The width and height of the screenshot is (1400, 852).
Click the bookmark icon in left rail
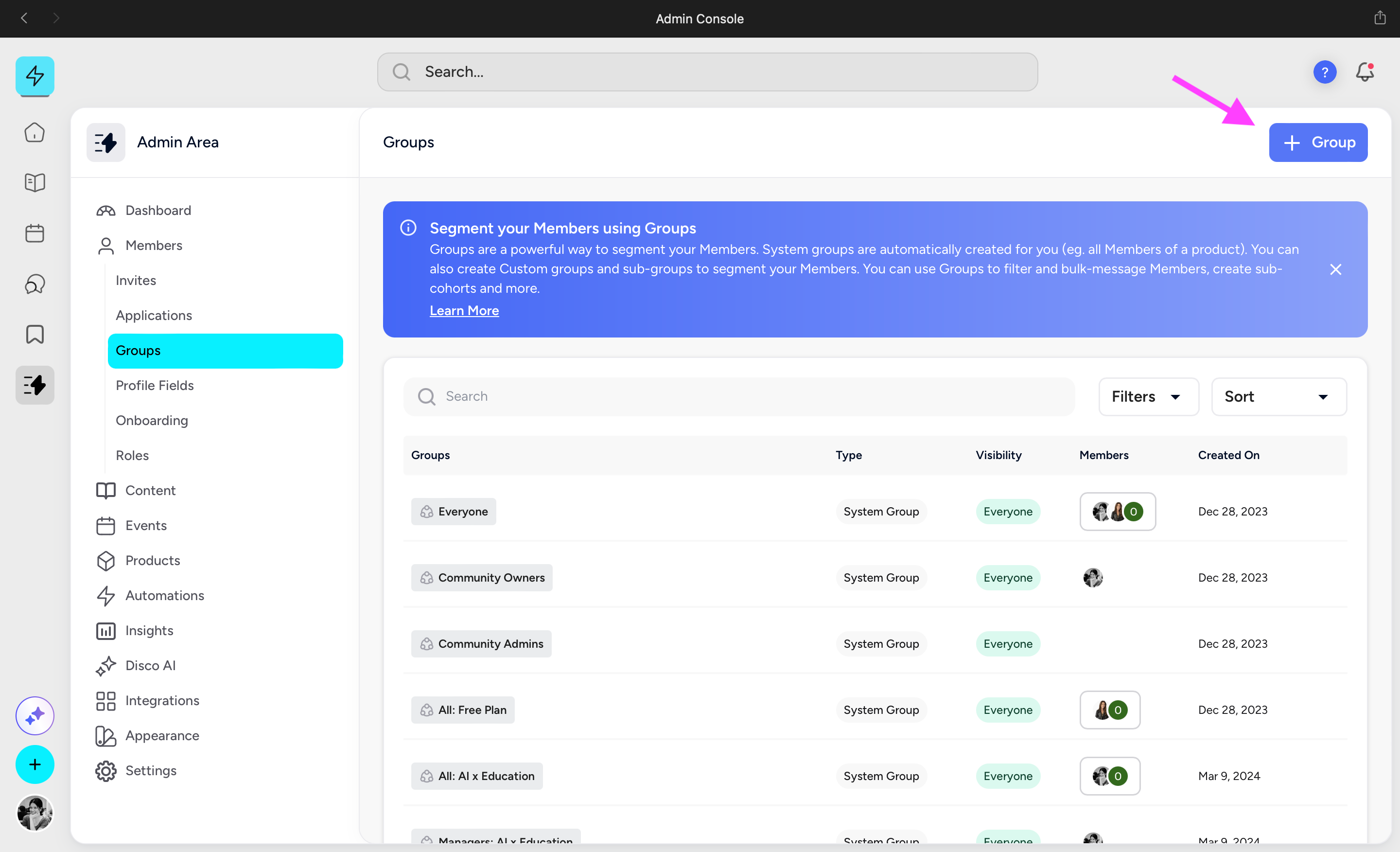35,334
